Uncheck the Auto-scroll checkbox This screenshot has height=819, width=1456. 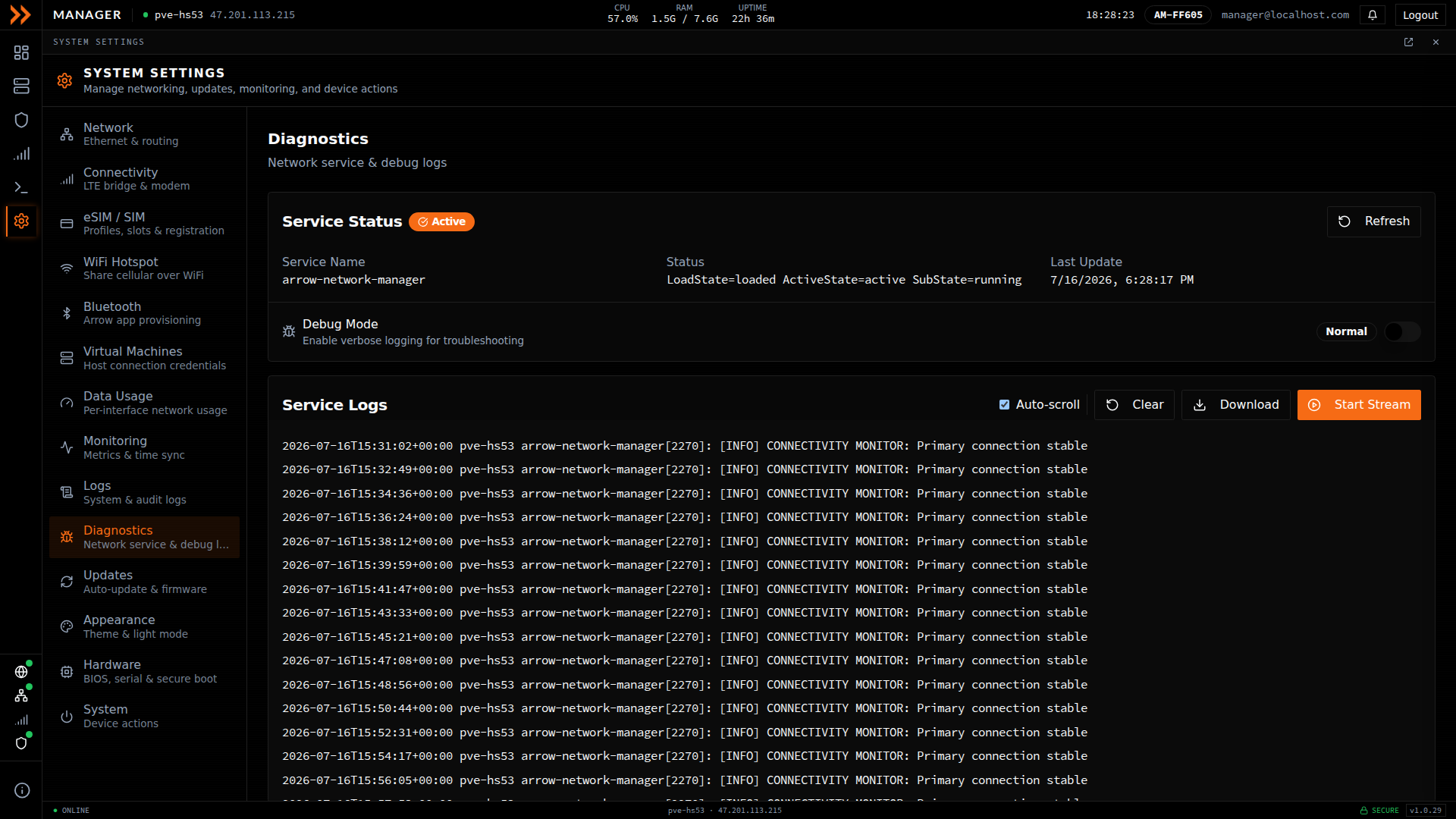click(x=1004, y=405)
